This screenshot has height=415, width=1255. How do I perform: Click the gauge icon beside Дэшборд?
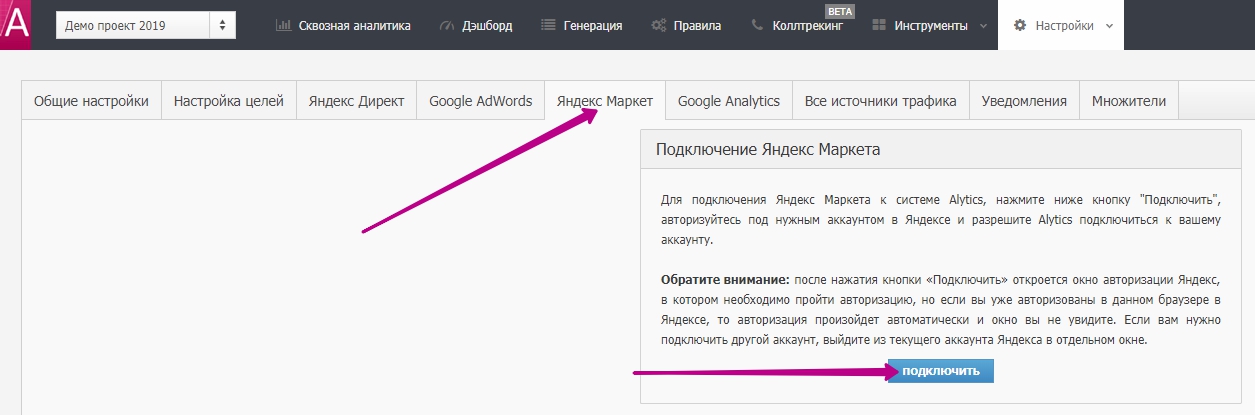pos(447,26)
